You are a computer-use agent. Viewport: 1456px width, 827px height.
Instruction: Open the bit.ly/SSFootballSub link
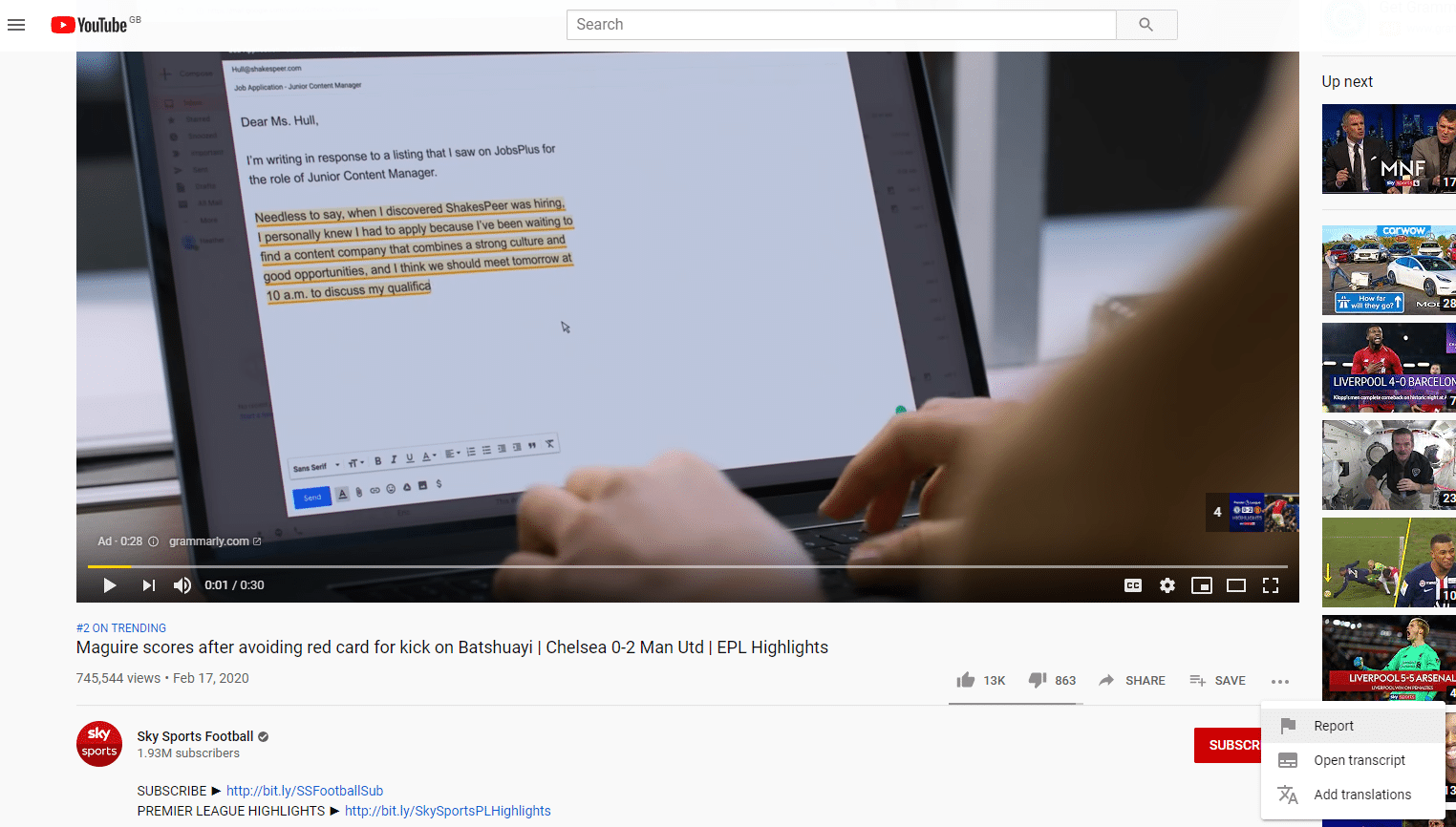(x=305, y=791)
